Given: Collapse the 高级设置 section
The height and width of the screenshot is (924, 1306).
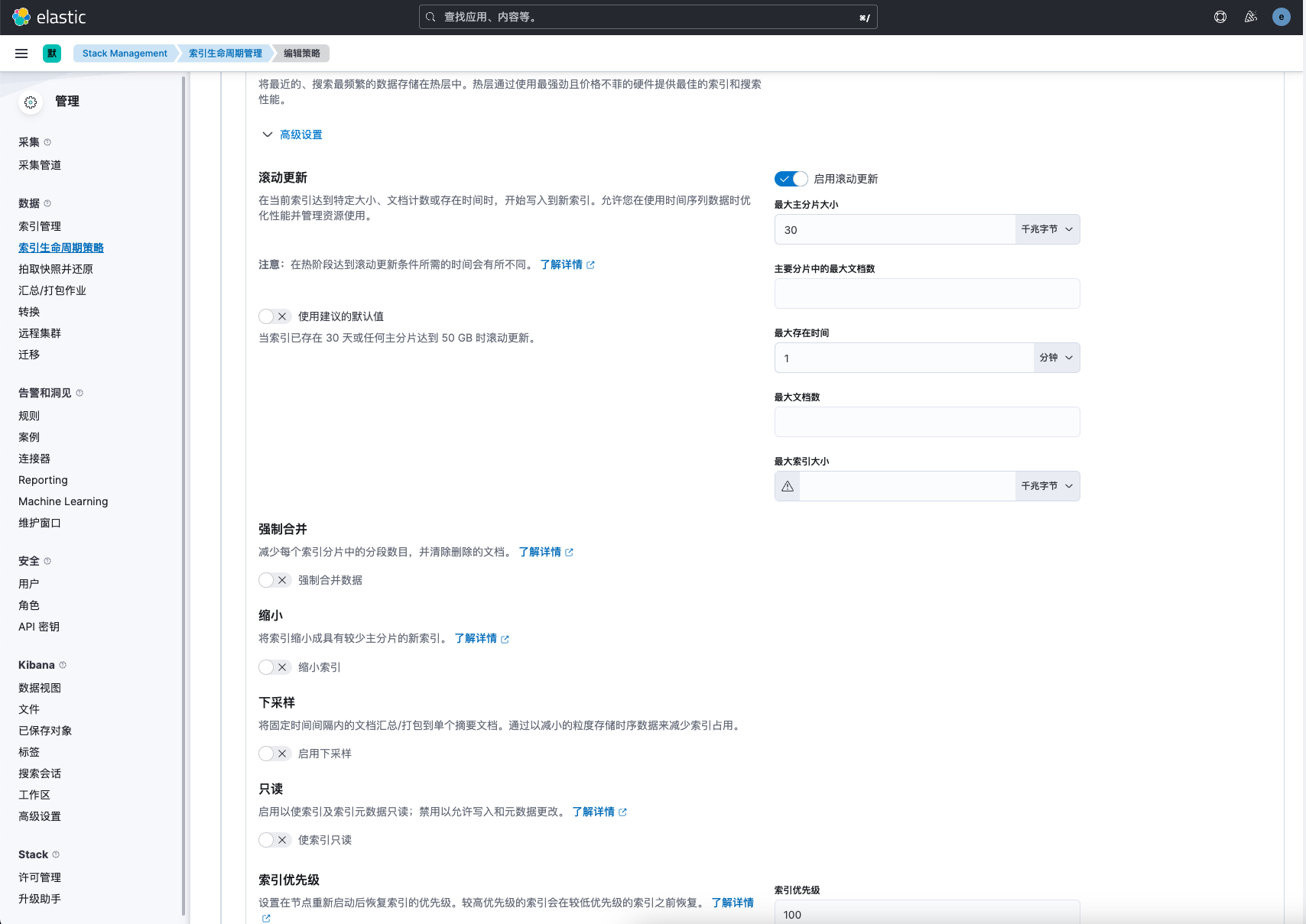Looking at the screenshot, I should [x=292, y=135].
